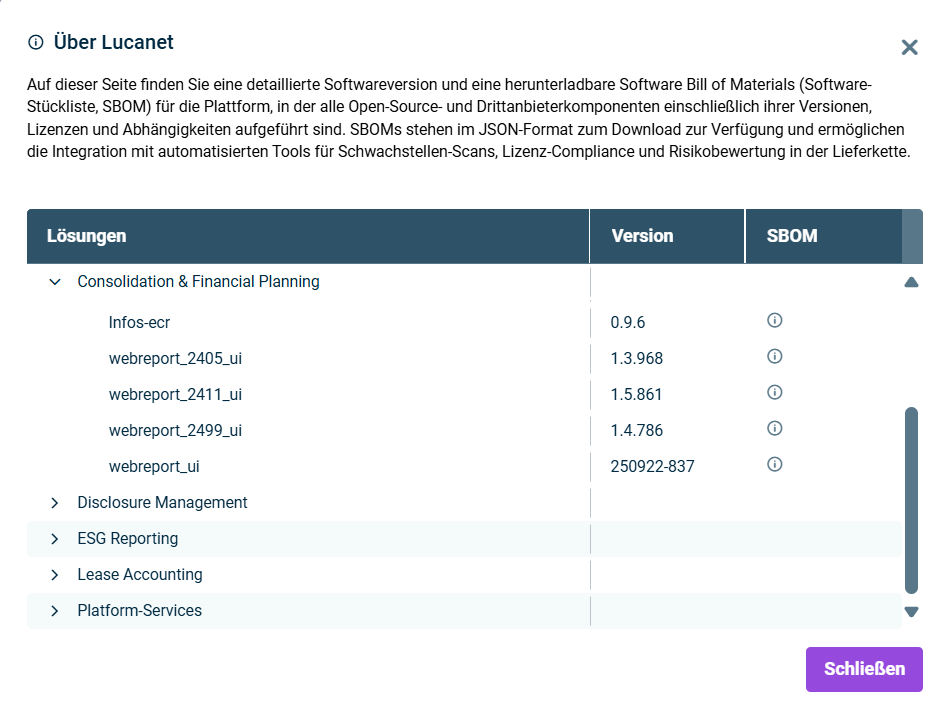948x714 pixels.
Task: Open SBOM info for webreport_2405_ui
Action: [774, 357]
